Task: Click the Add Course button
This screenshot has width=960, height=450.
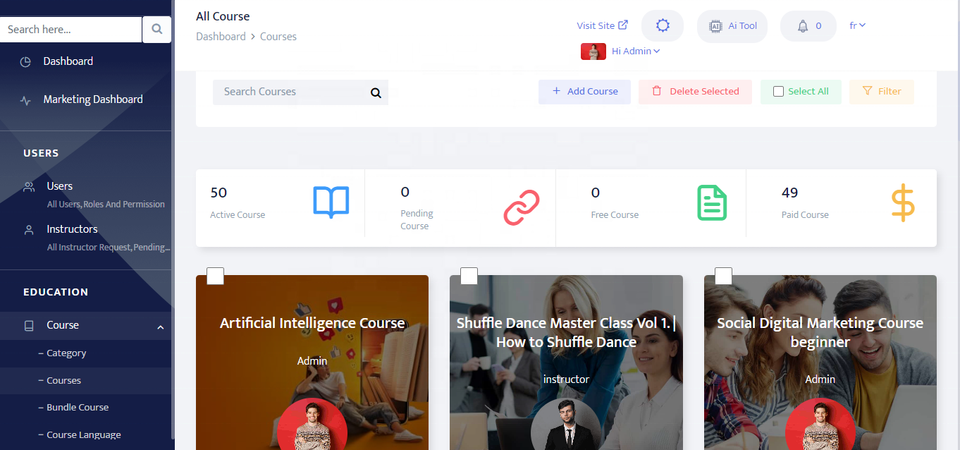Action: 584,92
